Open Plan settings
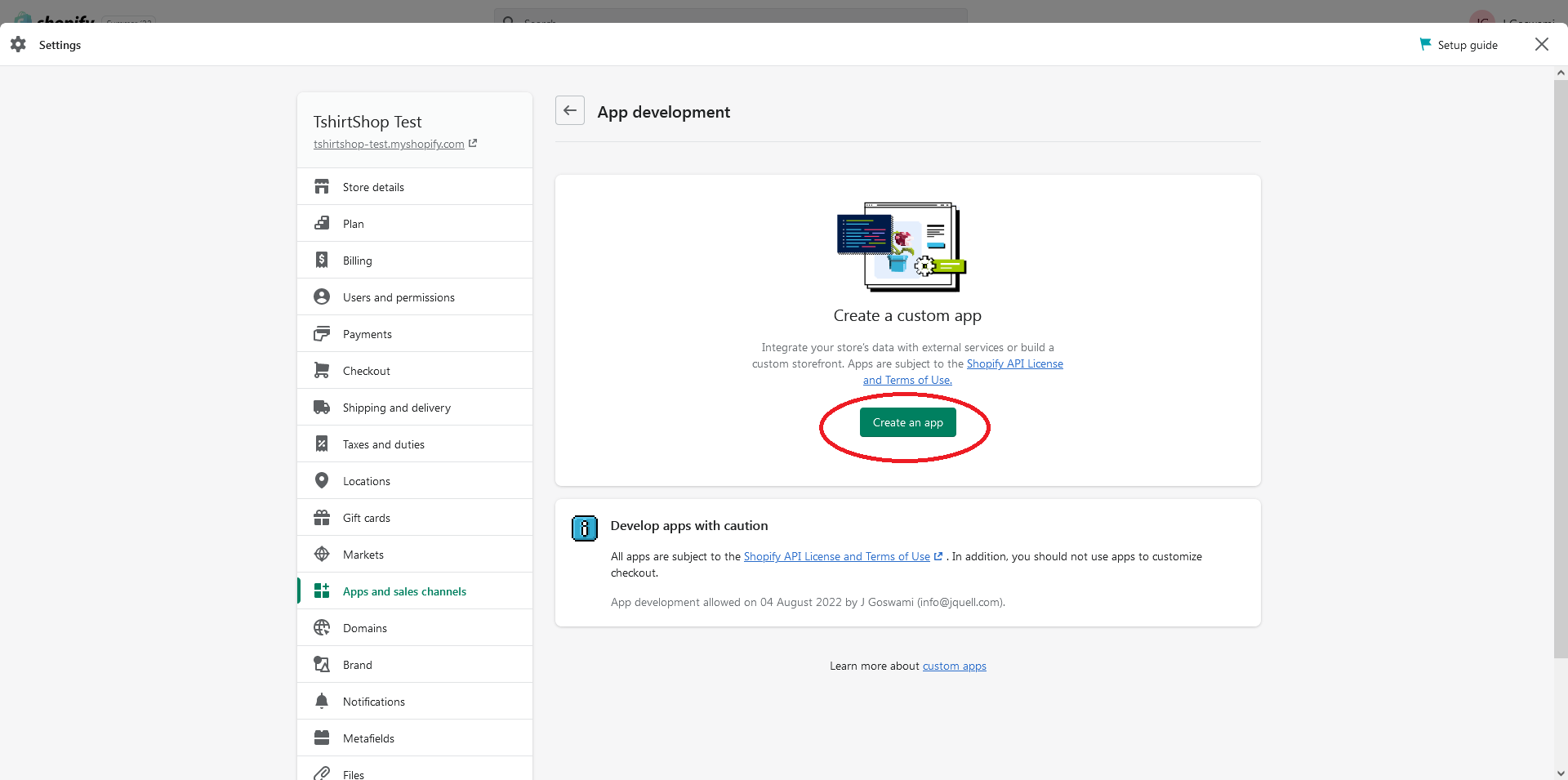The image size is (1568, 780). click(x=415, y=223)
